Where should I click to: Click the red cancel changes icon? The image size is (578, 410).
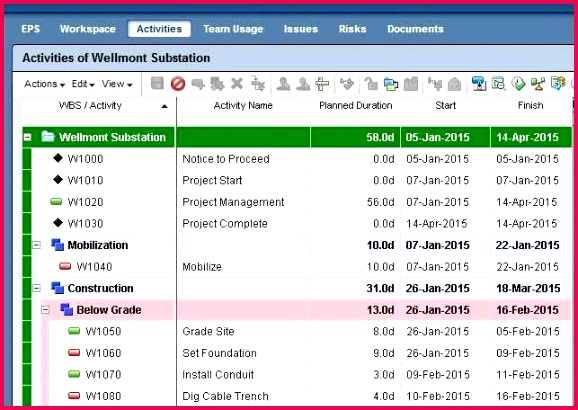pyautogui.click(x=178, y=84)
